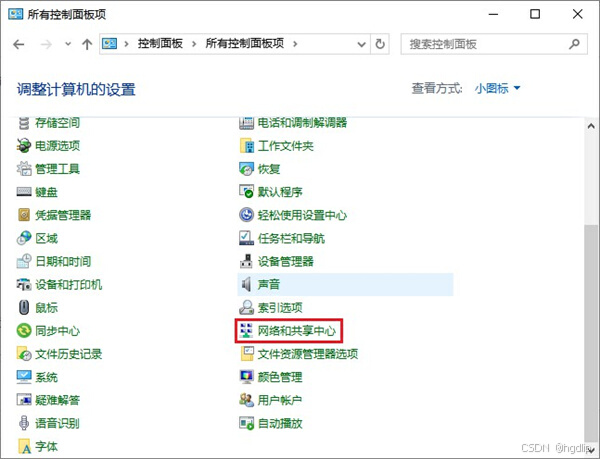This screenshot has width=600, height=459.
Task: Click the 颜色管理 monitor icon
Action: (246, 377)
